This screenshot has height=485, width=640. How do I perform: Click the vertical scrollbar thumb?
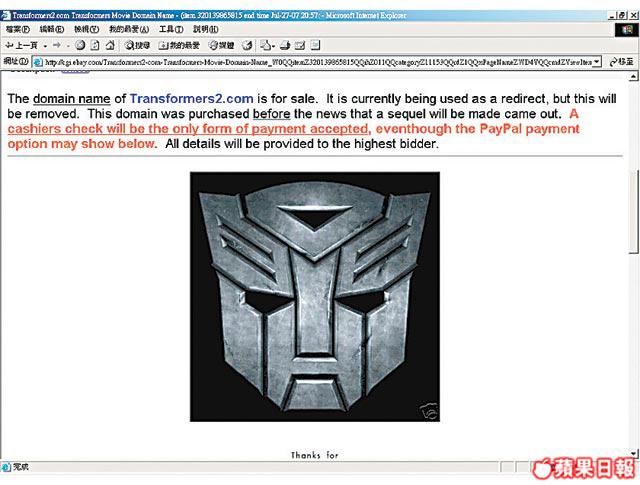pos(633,210)
